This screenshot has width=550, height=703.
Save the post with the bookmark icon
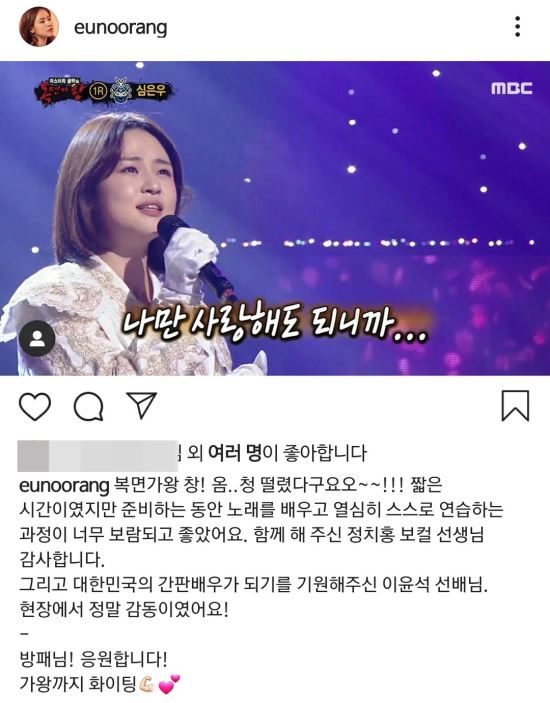(515, 406)
